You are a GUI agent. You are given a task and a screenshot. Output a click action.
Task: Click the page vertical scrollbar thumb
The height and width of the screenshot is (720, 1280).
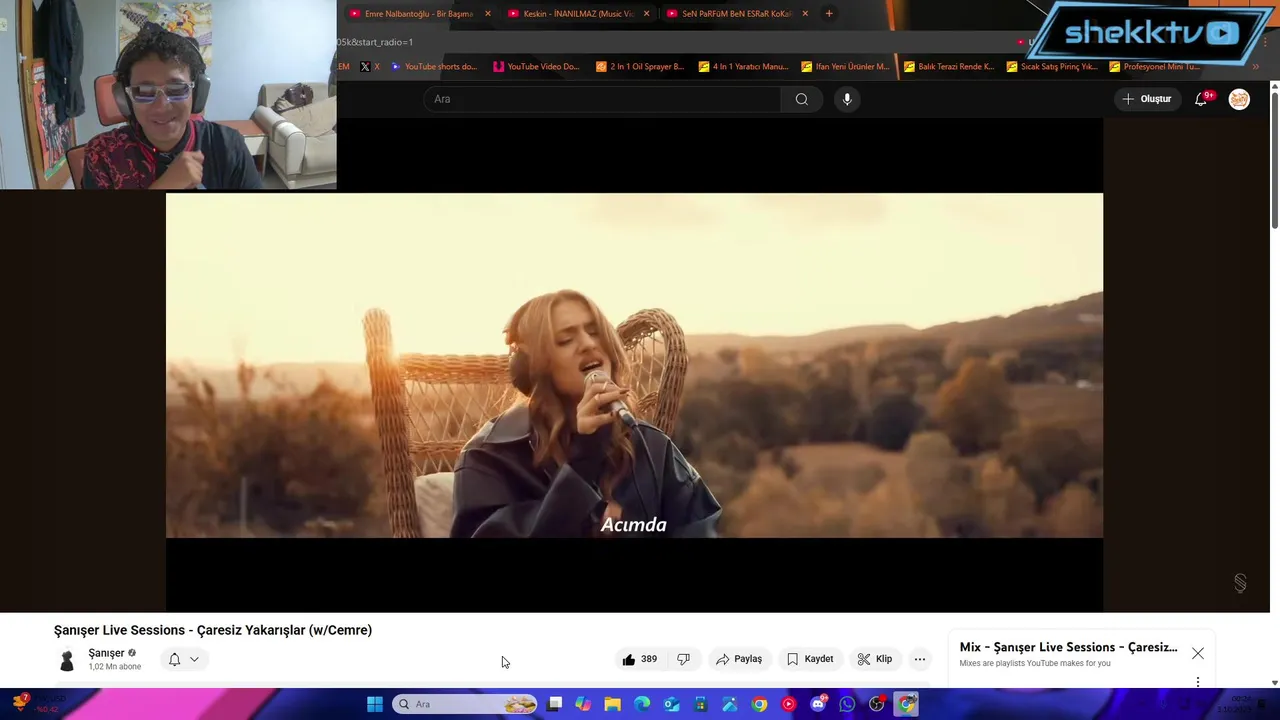tap(1275, 160)
